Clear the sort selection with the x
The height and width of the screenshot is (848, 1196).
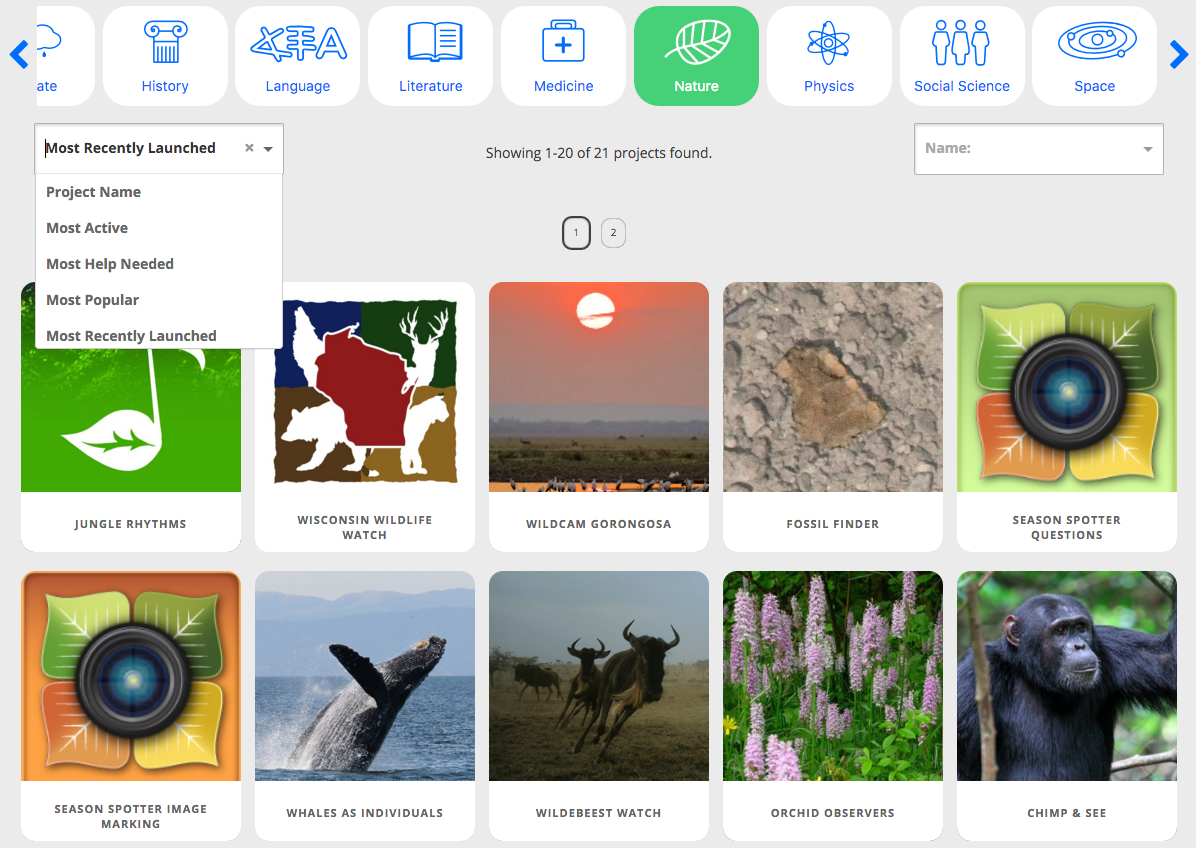point(249,147)
